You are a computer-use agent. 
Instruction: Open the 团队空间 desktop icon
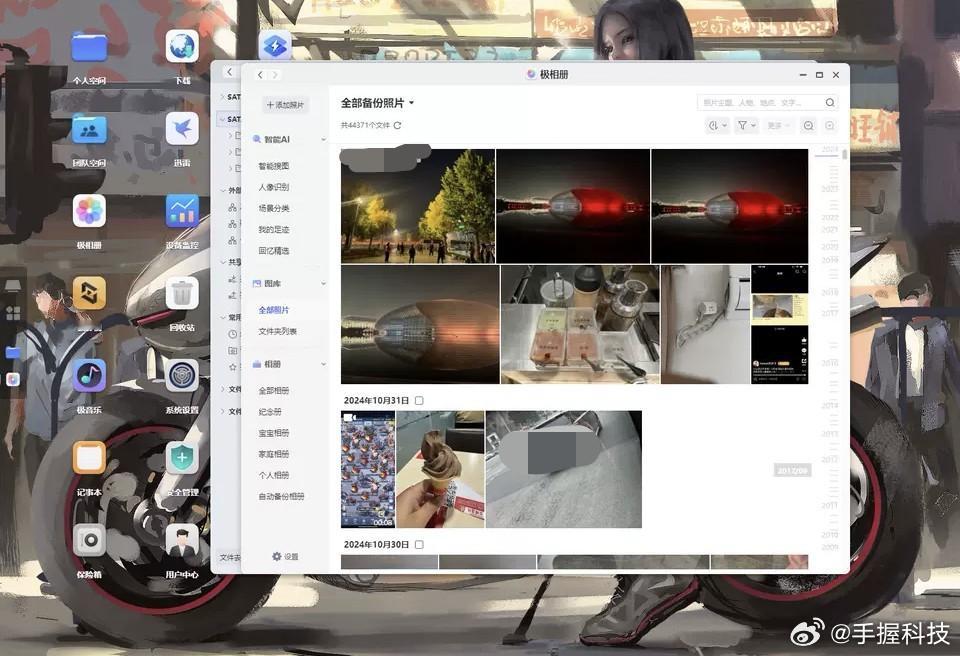coord(89,130)
